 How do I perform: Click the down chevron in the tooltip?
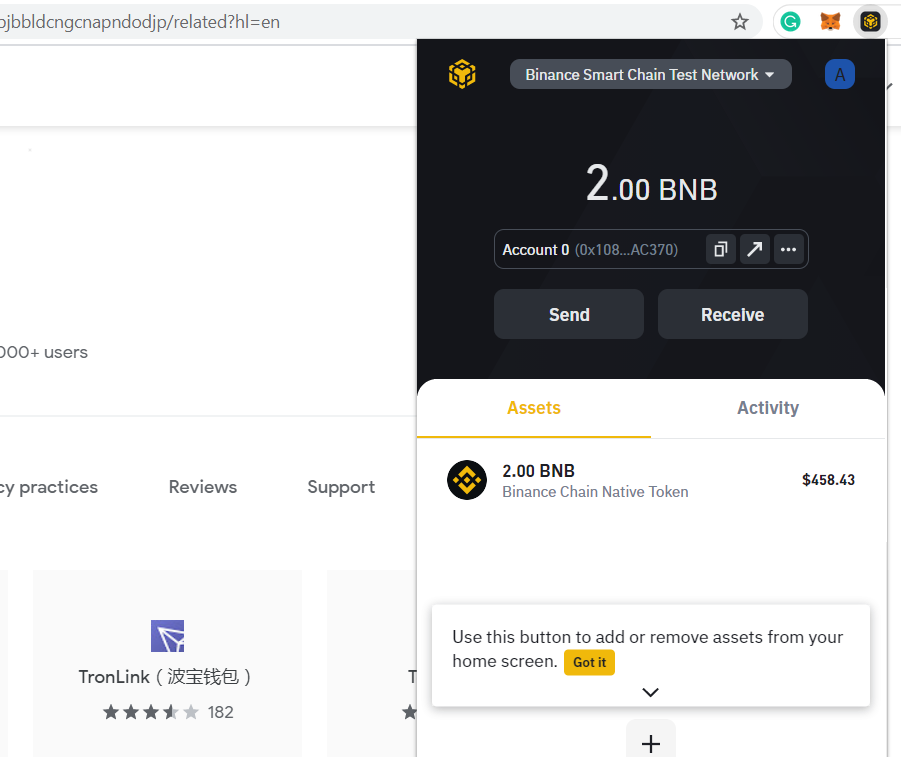click(650, 692)
